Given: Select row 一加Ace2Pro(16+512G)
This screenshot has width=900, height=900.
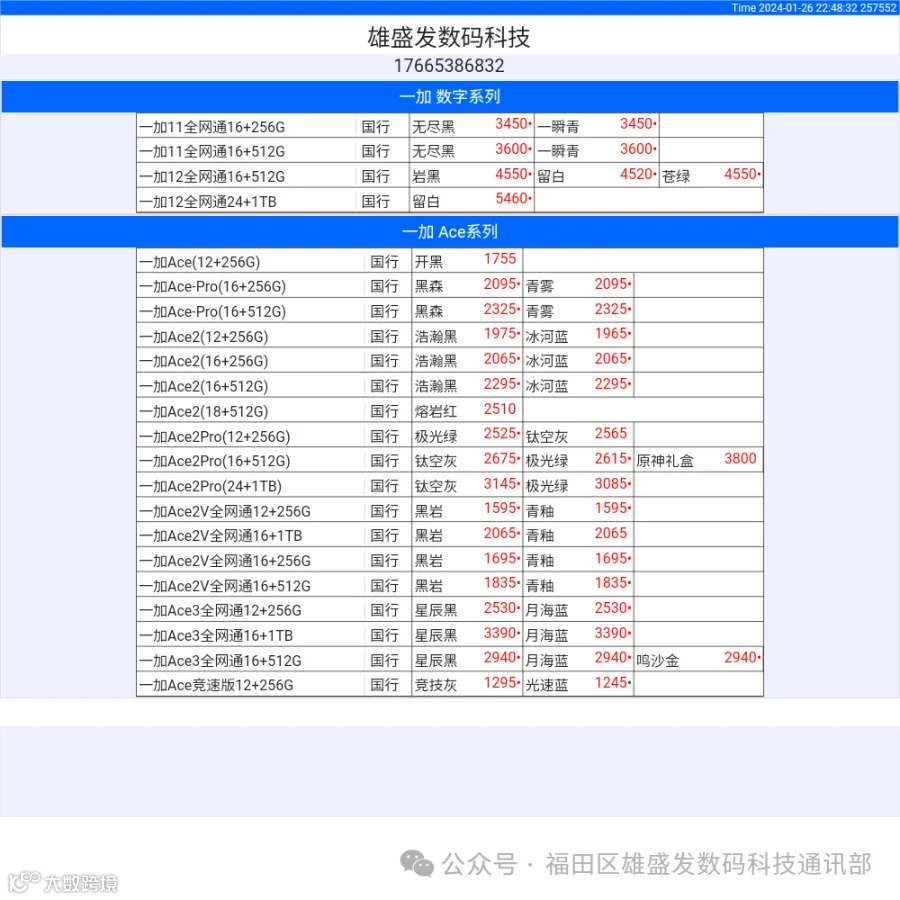Looking at the screenshot, I should click(x=450, y=460).
